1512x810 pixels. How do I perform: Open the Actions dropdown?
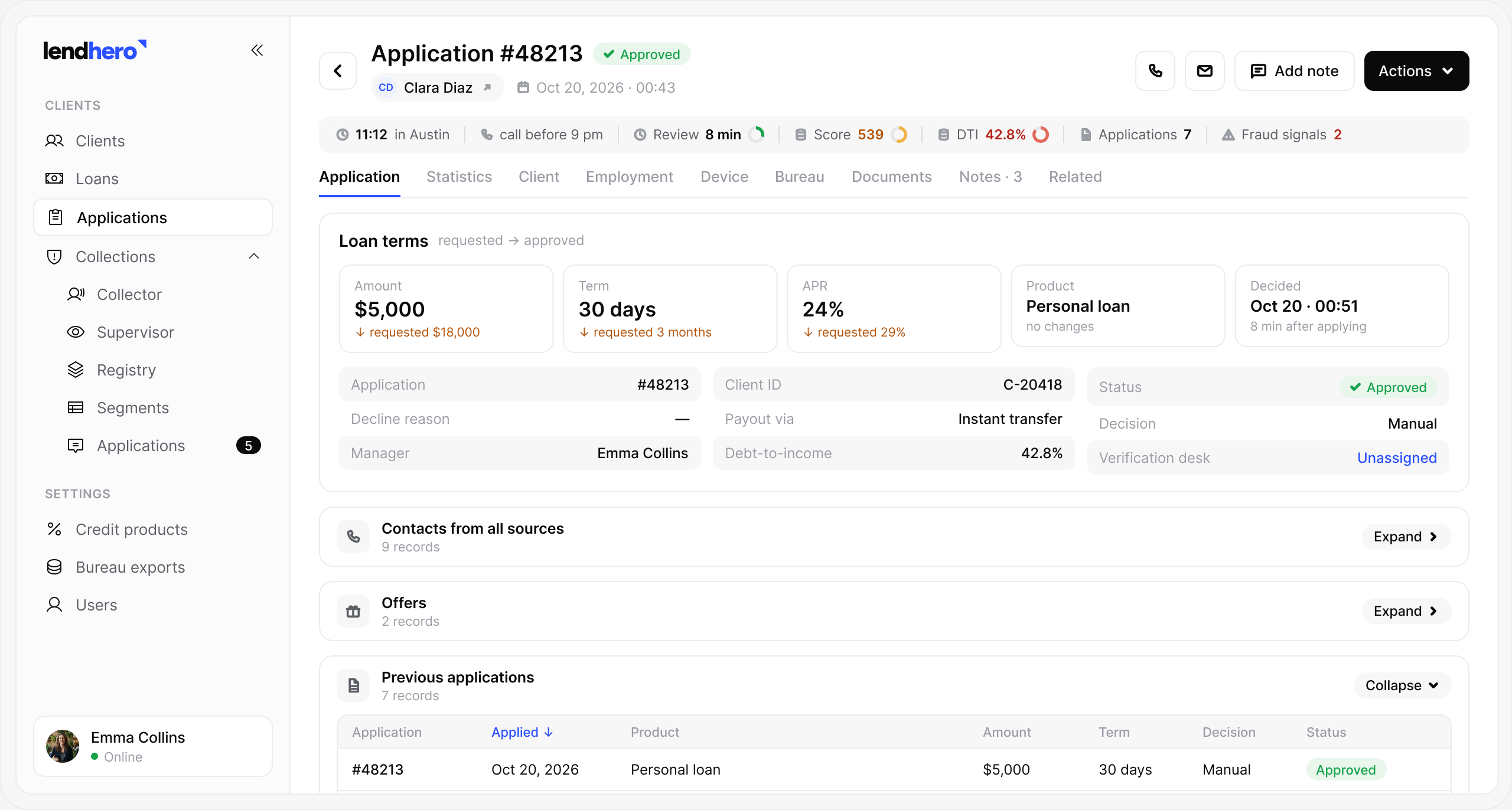pyautogui.click(x=1416, y=71)
